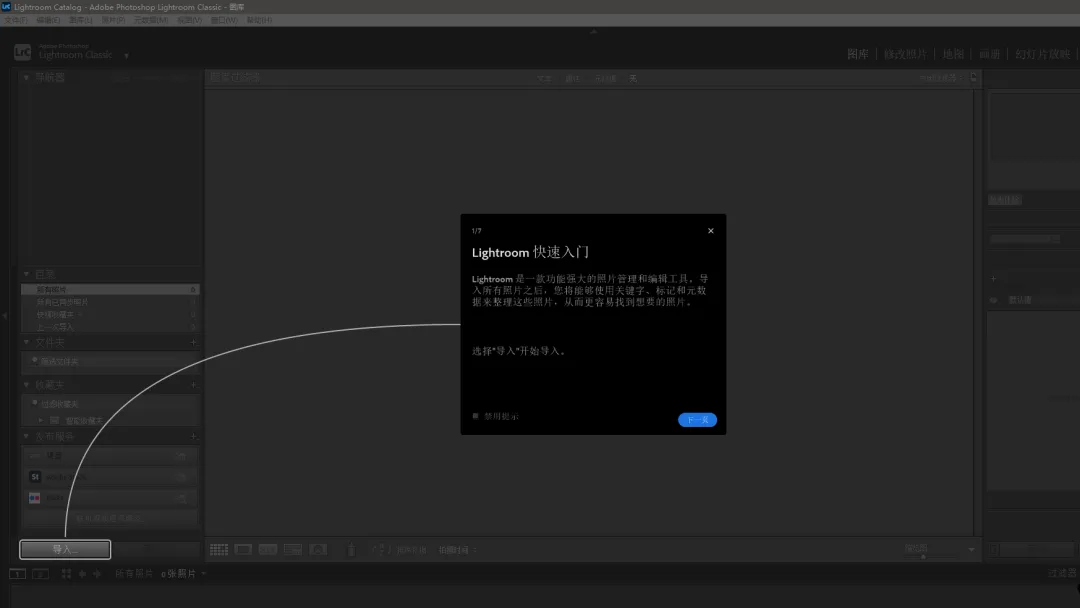Go forward with the filmstrip right arrow
This screenshot has width=1080, height=608.
click(97, 574)
